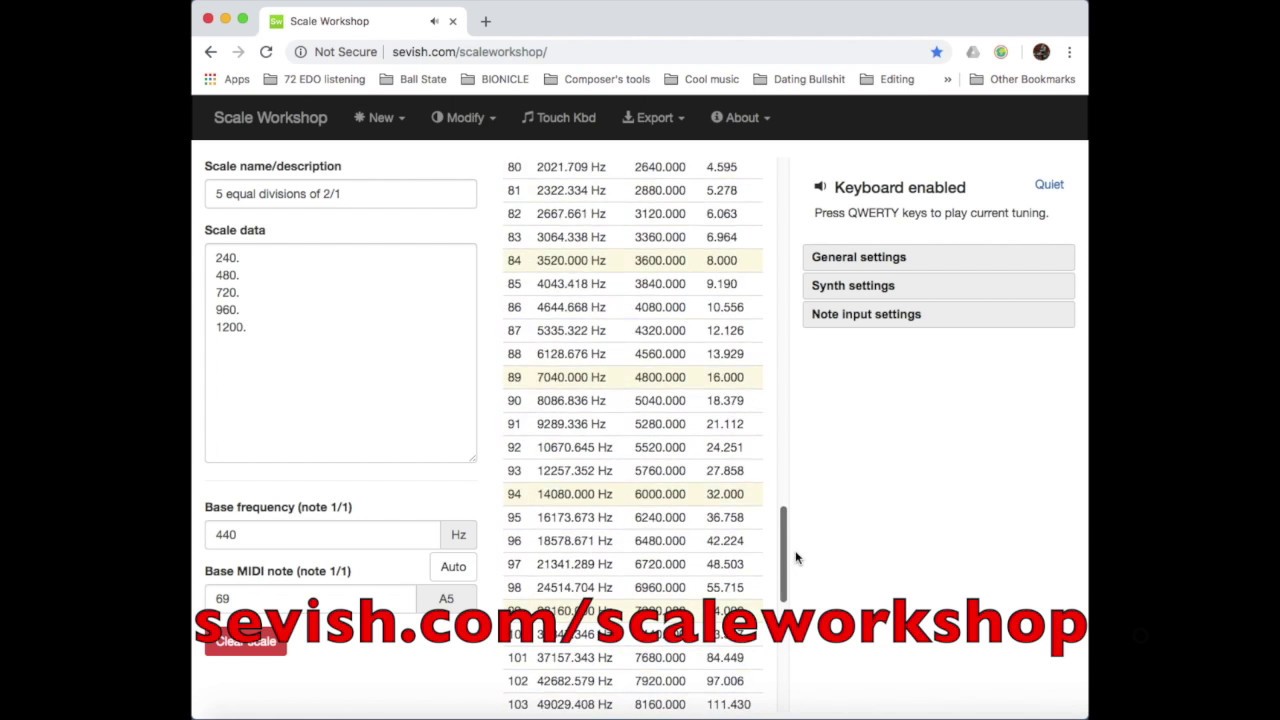The image size is (1280, 720).
Task: Show hidden bookmarks with the chevron
Action: click(947, 79)
